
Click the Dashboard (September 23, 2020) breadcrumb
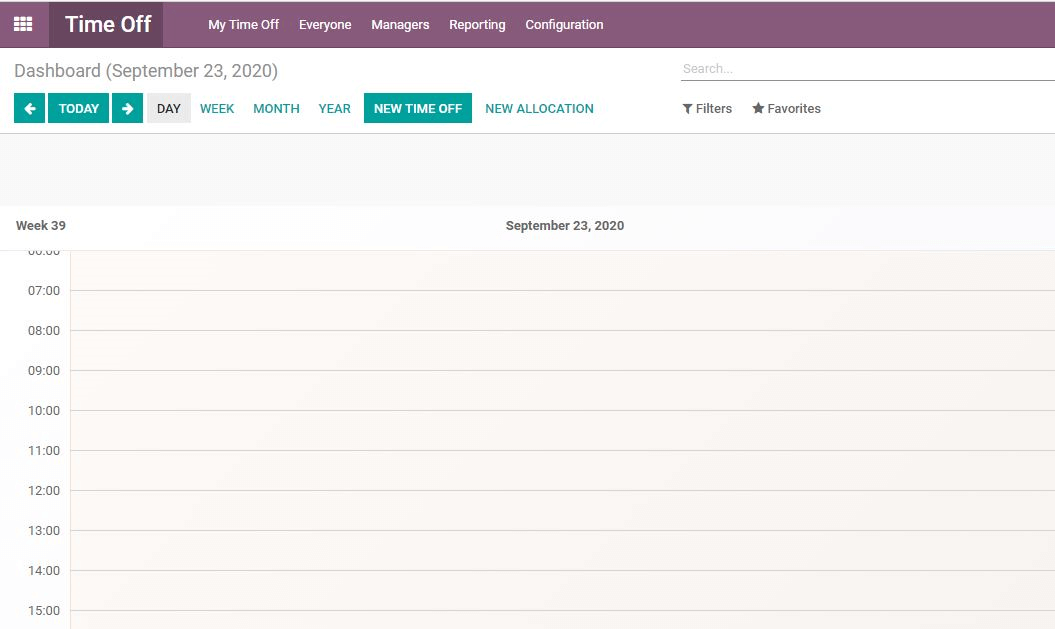[146, 71]
